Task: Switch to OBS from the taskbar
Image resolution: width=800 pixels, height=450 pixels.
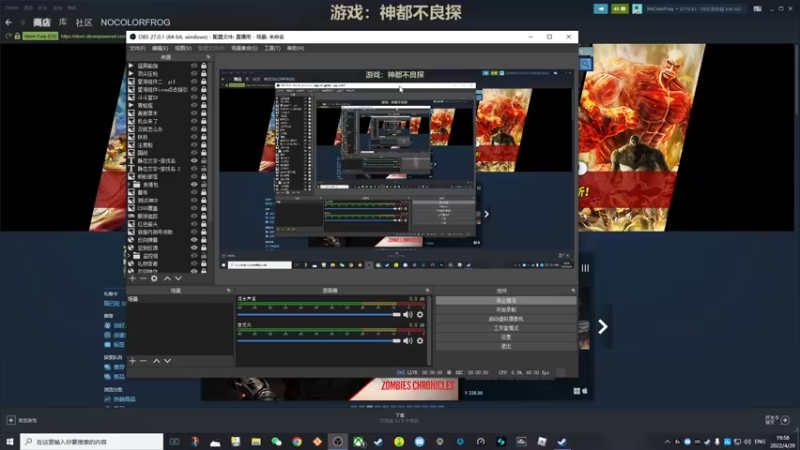Action: pos(338,441)
